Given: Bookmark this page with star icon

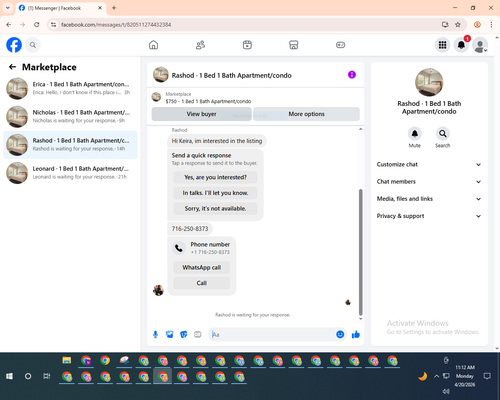Looking at the screenshot, I should coord(458,25).
